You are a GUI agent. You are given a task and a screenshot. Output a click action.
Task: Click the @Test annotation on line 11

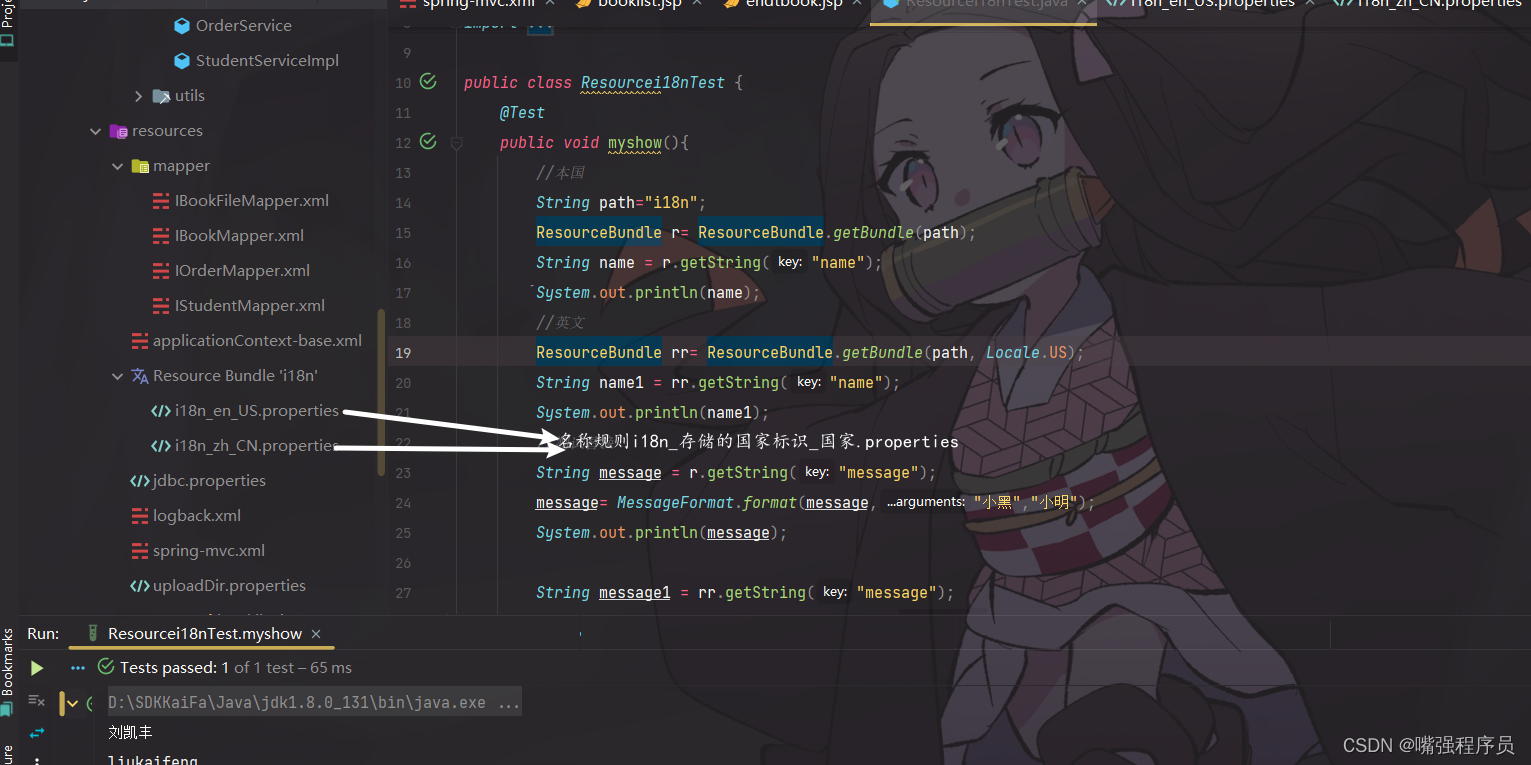[522, 113]
